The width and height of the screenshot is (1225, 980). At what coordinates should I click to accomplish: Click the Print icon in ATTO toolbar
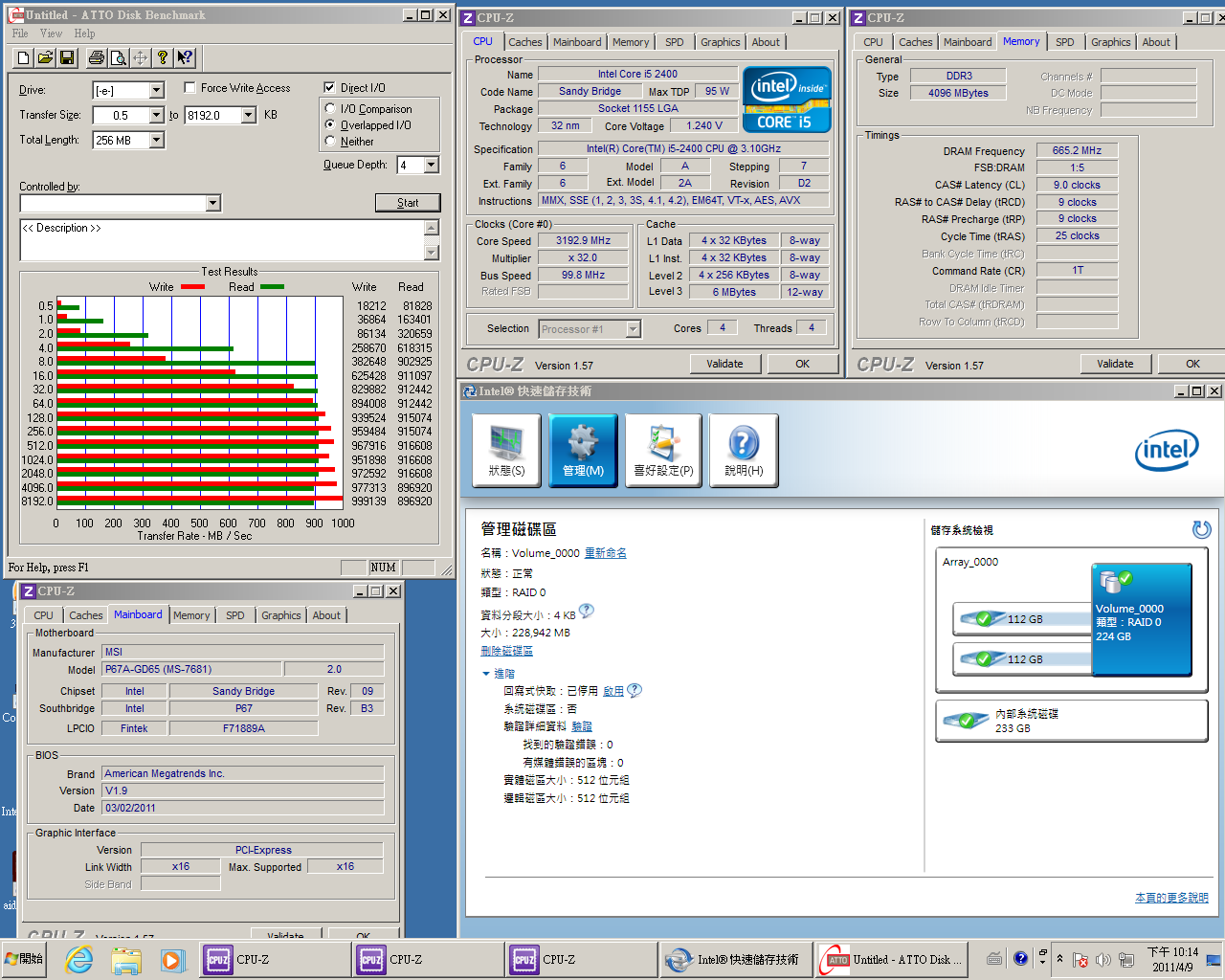(97, 57)
